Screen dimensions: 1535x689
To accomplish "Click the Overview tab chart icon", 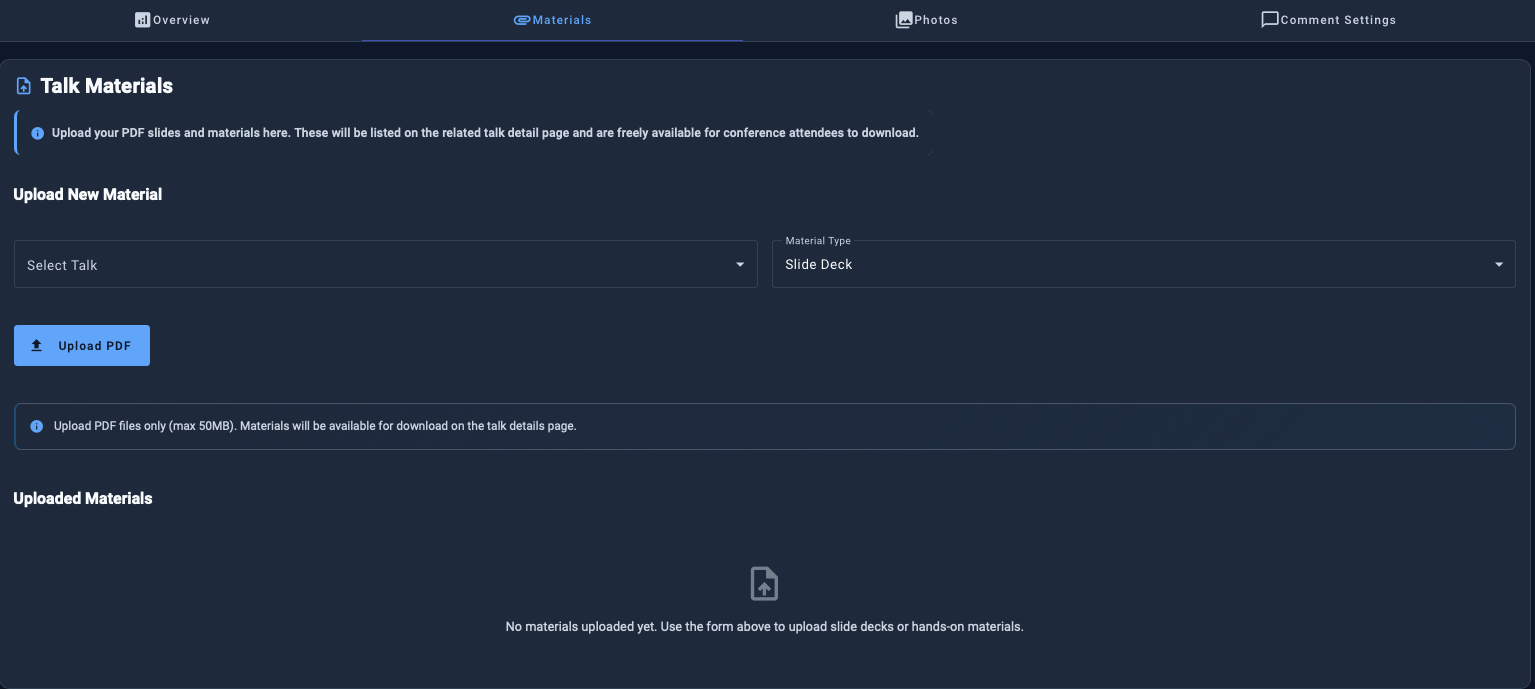I will pyautogui.click(x=142, y=20).
